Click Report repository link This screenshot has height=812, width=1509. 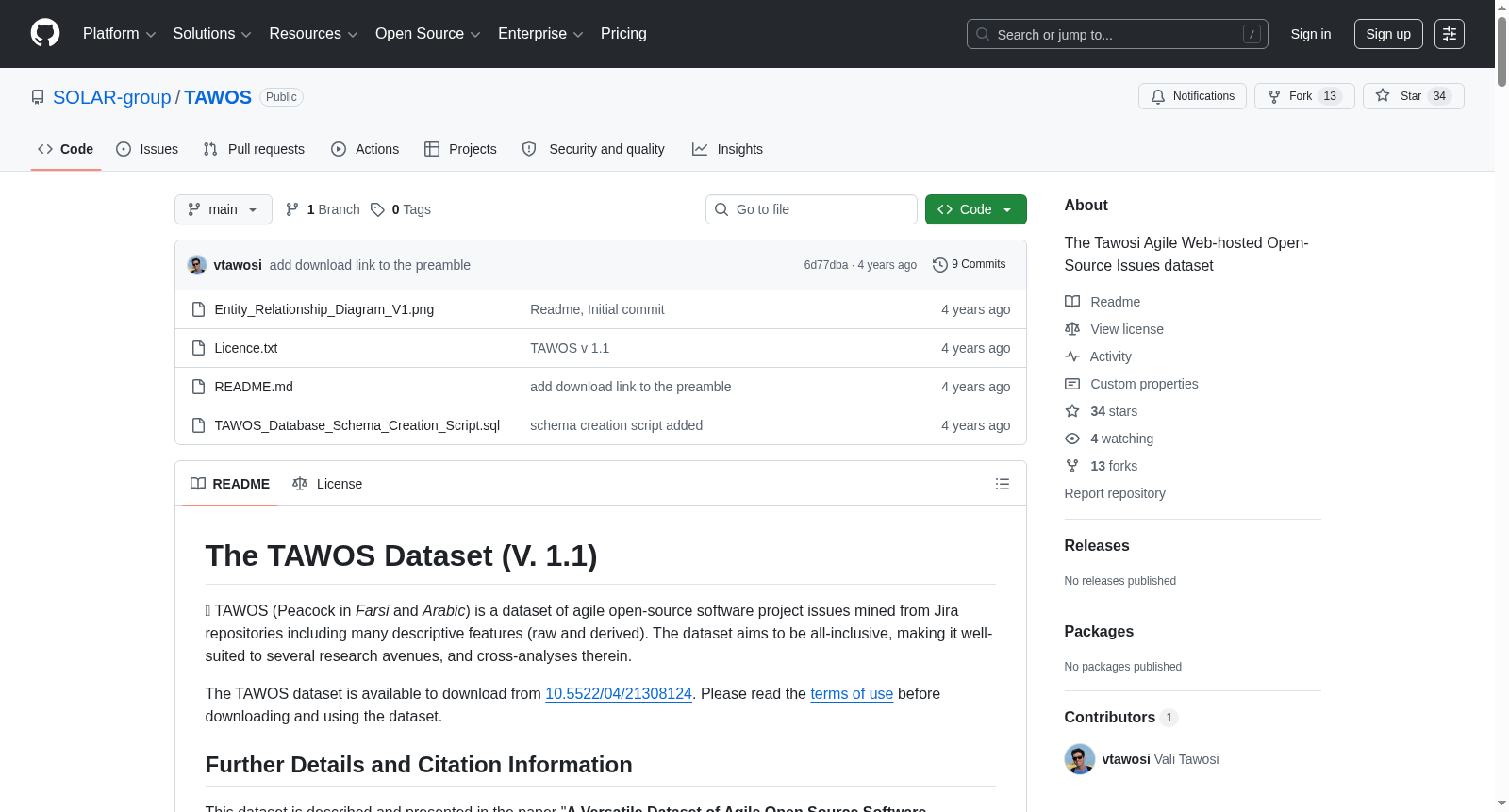pos(1115,493)
